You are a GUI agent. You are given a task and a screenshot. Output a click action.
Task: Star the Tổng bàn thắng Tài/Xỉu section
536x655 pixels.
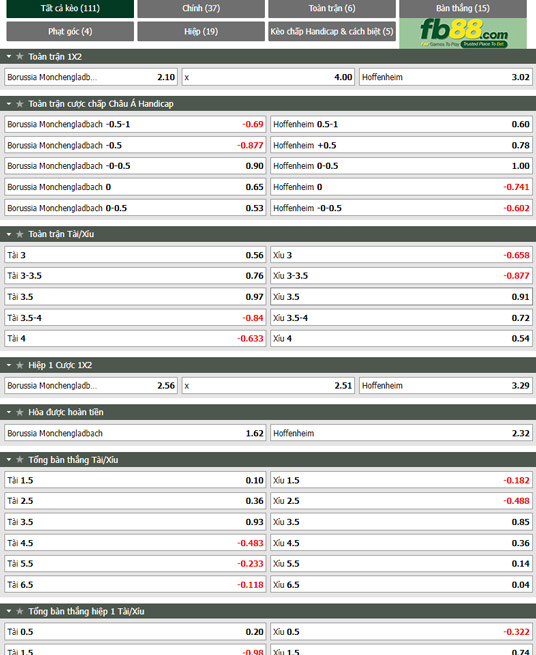point(20,460)
